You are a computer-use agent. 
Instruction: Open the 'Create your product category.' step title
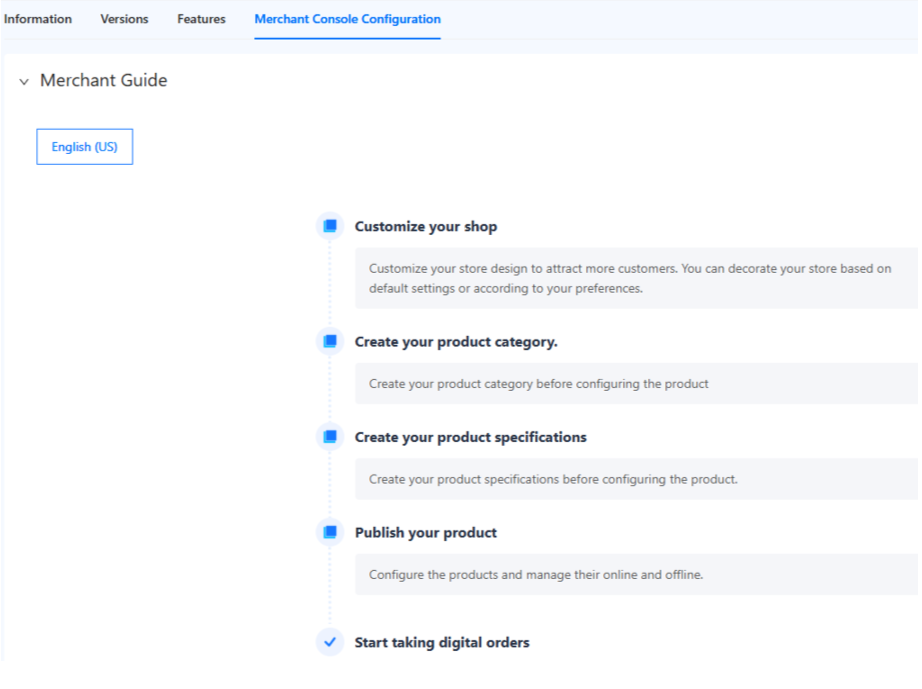click(x=456, y=342)
